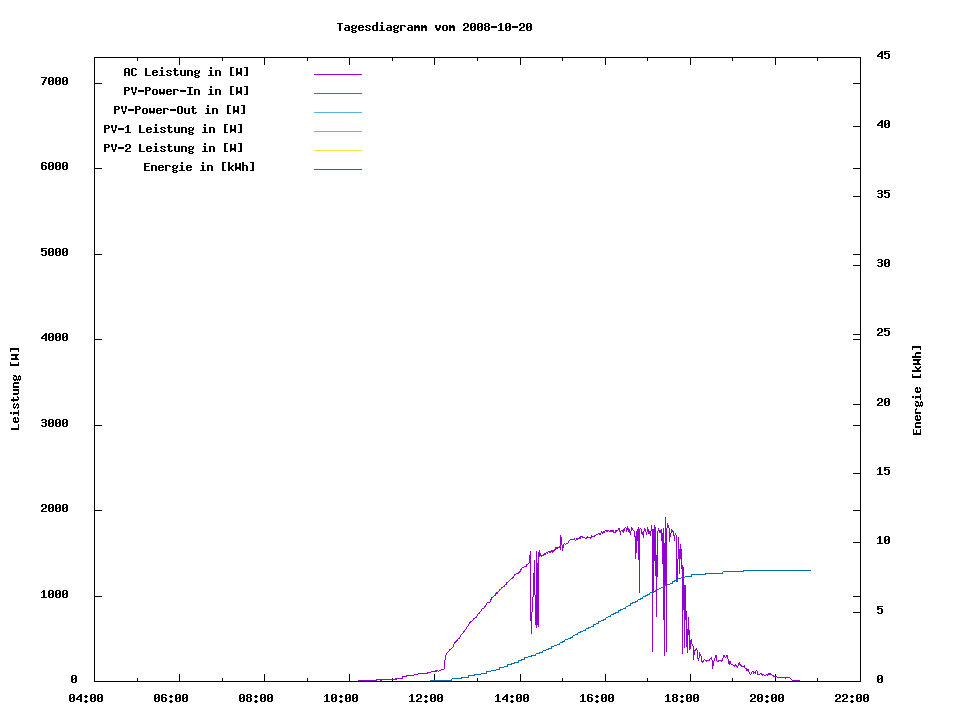Pick the 'PV-1 Leistung in [W]' legend entry
This screenshot has height=720, width=960.
point(173,129)
